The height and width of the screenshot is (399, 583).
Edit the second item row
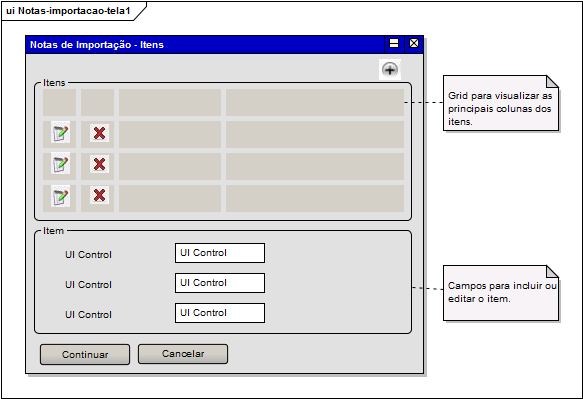coord(60,164)
